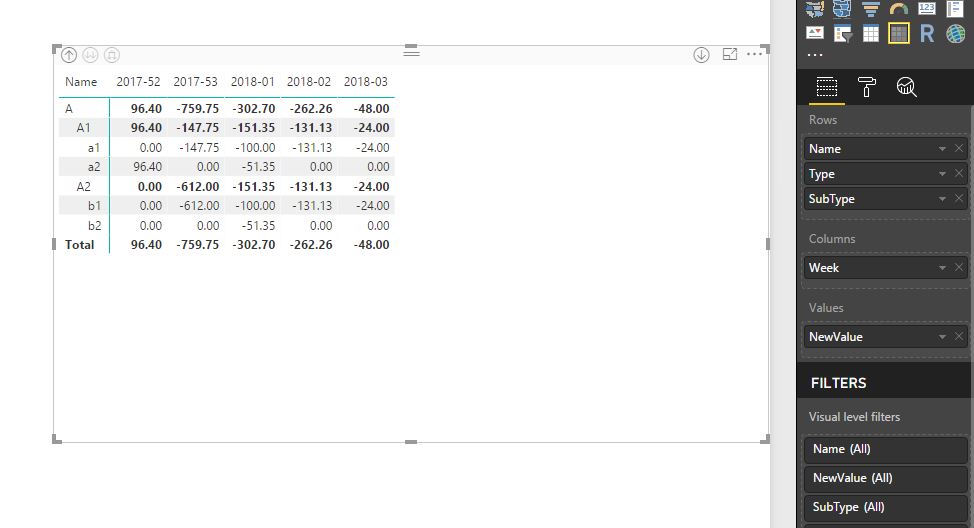
Task: Click the 2018-03 column header
Action: [365, 82]
